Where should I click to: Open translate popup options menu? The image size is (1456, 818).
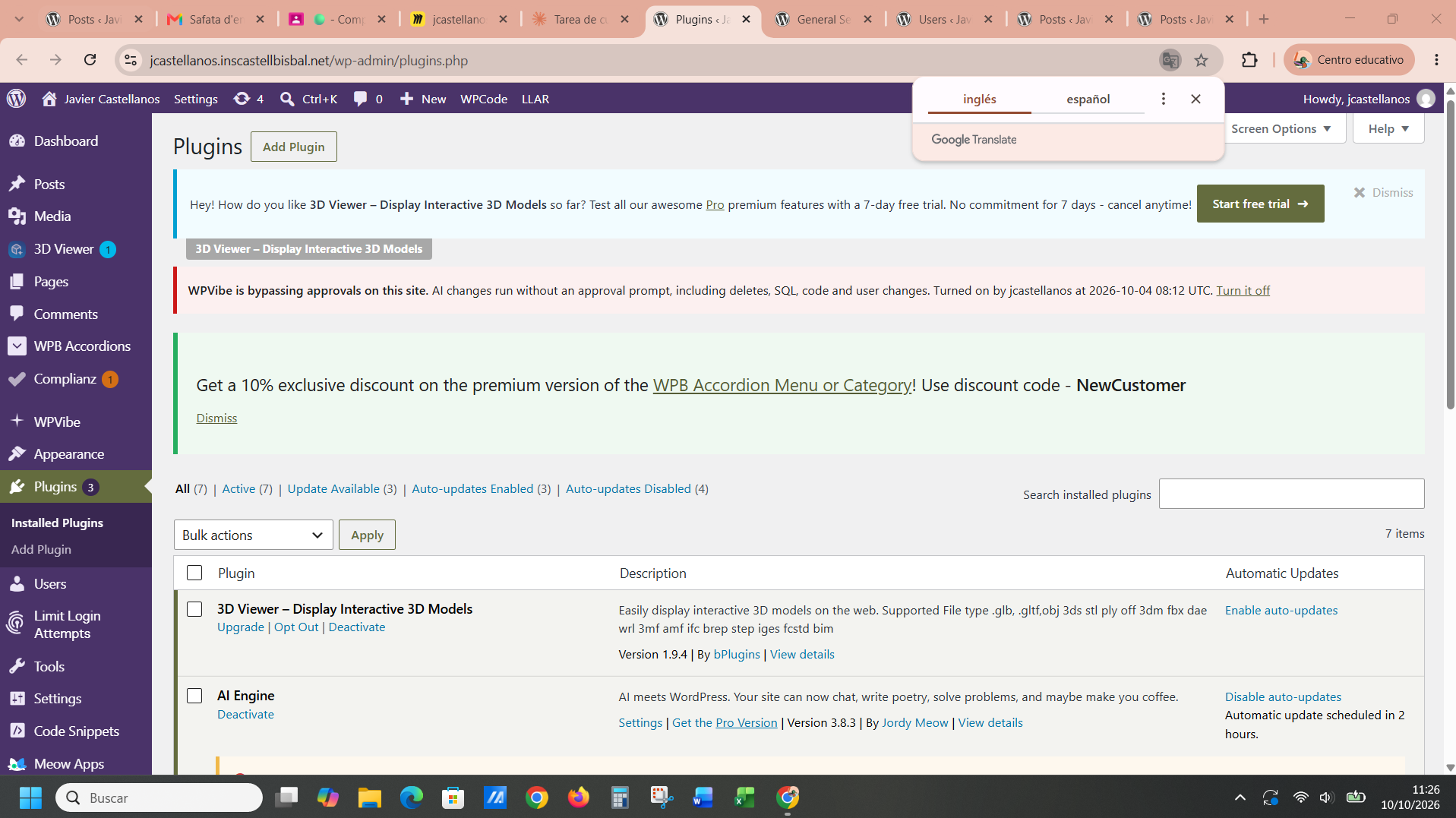(x=1163, y=99)
